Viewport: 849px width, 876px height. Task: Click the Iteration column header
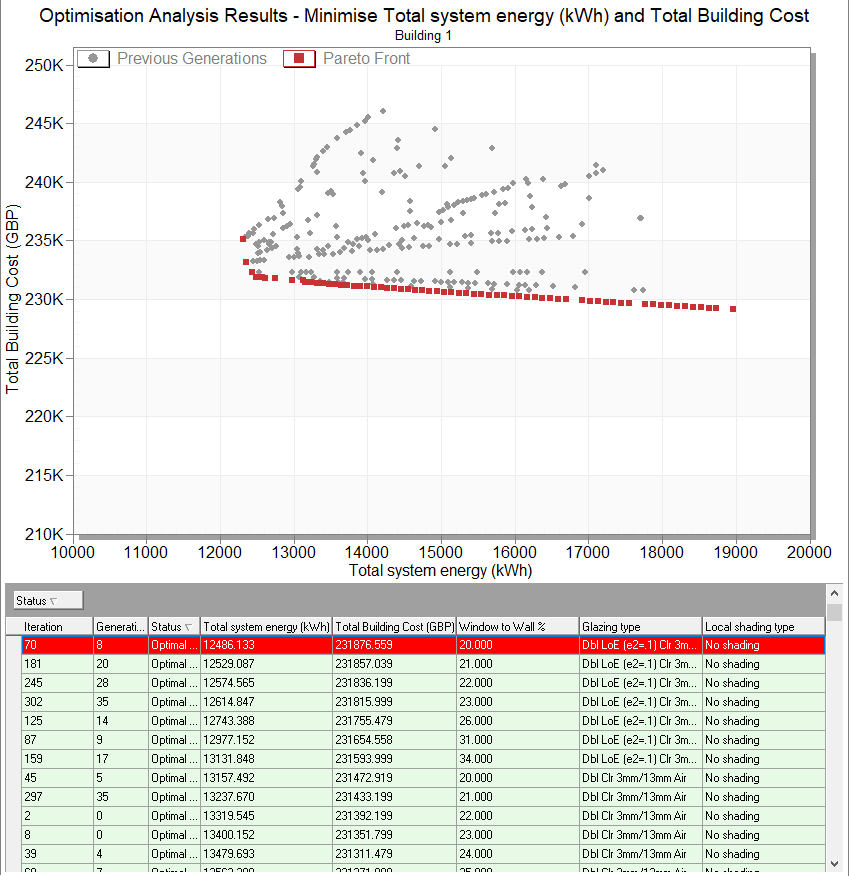(56, 627)
